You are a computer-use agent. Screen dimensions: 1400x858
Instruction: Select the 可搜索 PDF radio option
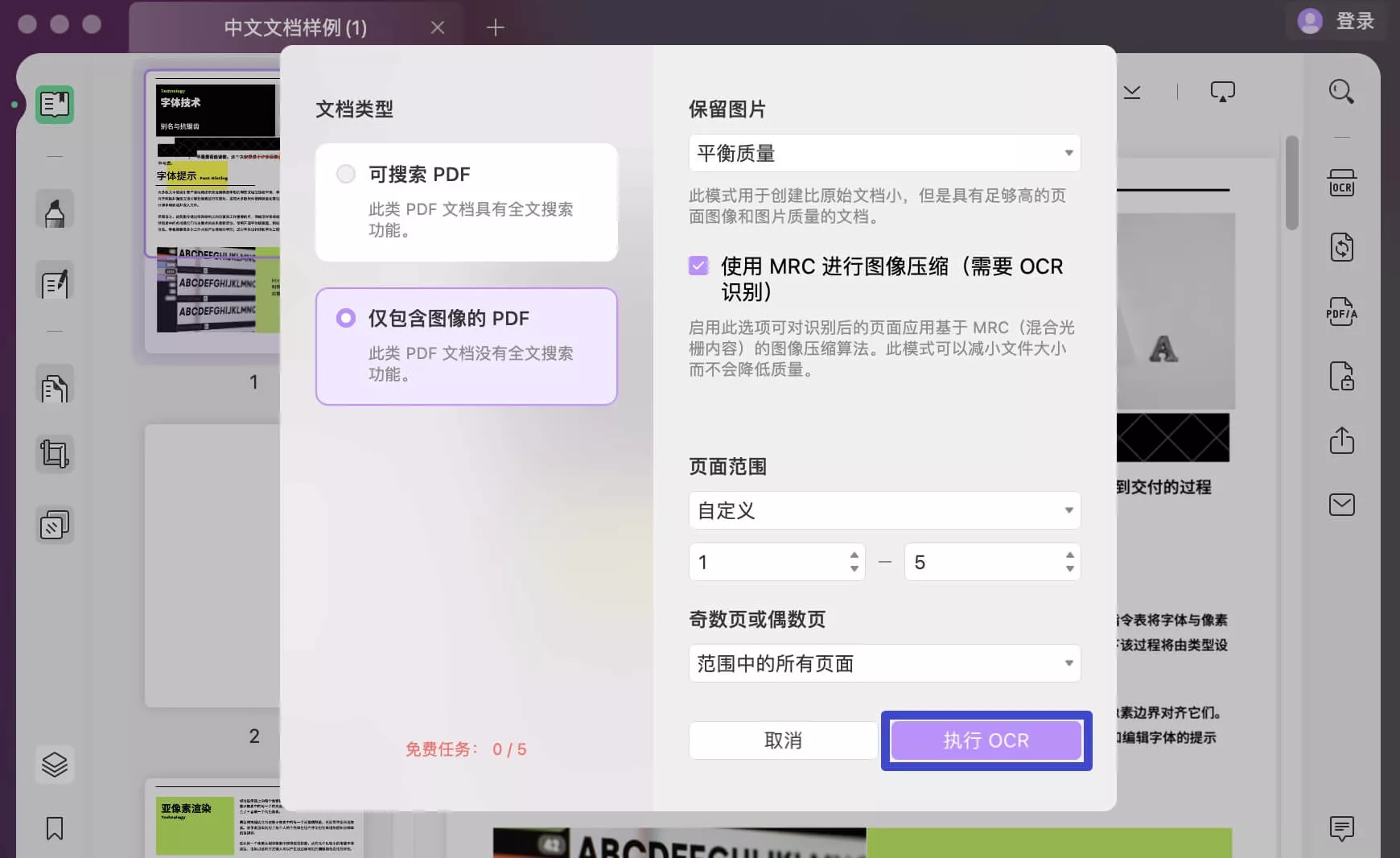pyautogui.click(x=346, y=174)
